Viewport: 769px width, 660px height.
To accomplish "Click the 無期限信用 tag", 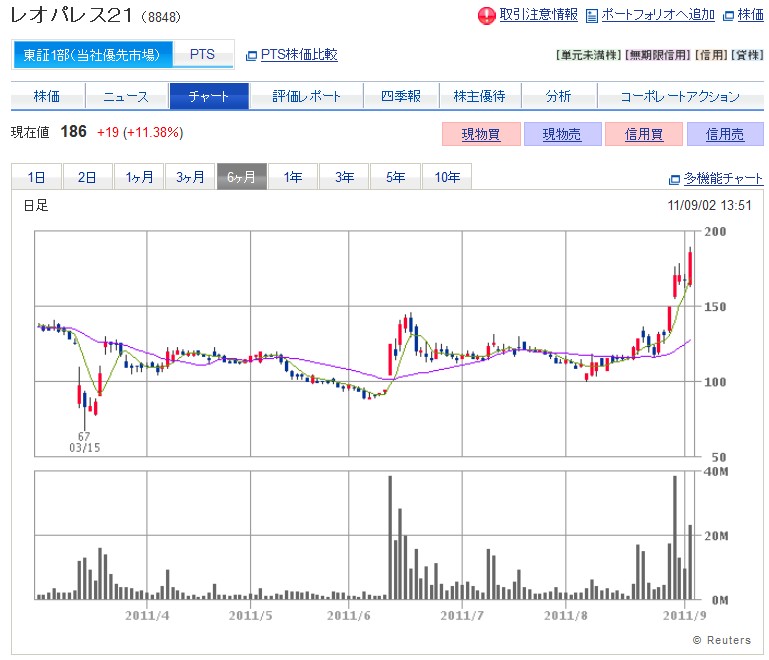I will coord(658,55).
